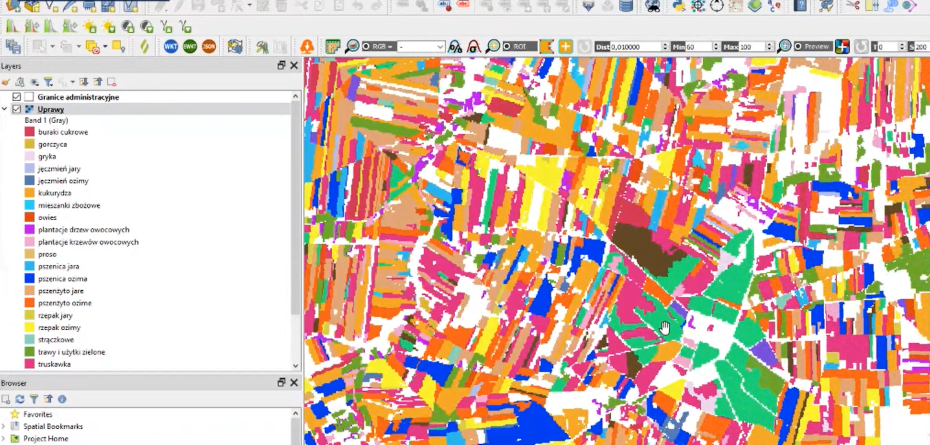Click the filter icon in Layers panel
Image resolution: width=930 pixels, height=445 pixels.
pos(46,82)
